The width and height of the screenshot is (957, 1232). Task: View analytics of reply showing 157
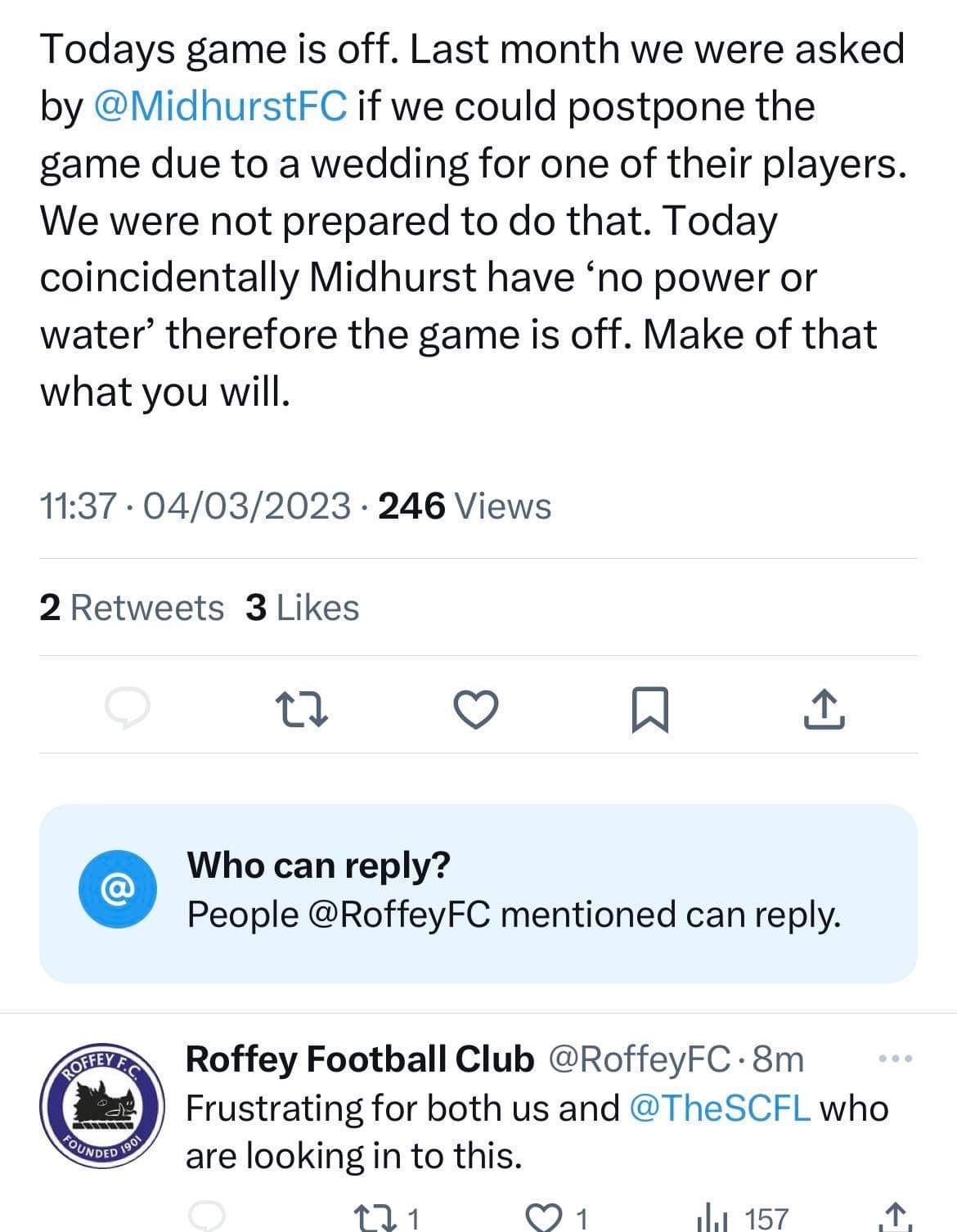coord(741,1218)
